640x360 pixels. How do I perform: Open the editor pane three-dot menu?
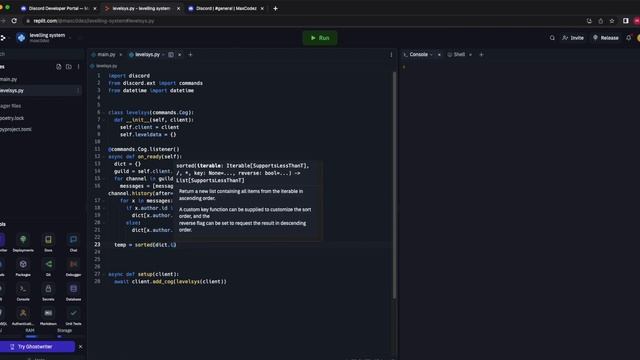coord(391,55)
